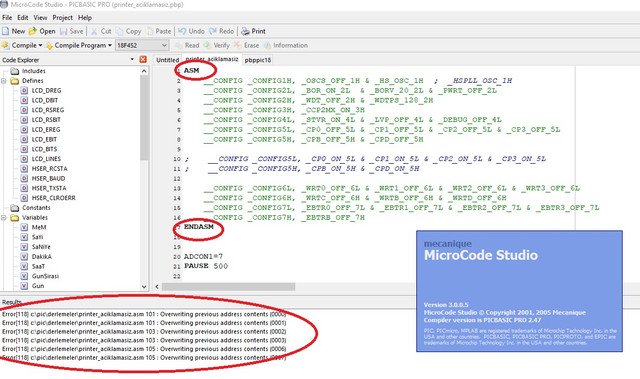Click the editor horizontal scrollbar thumb
This screenshot has height=379, width=640.
pos(228,287)
